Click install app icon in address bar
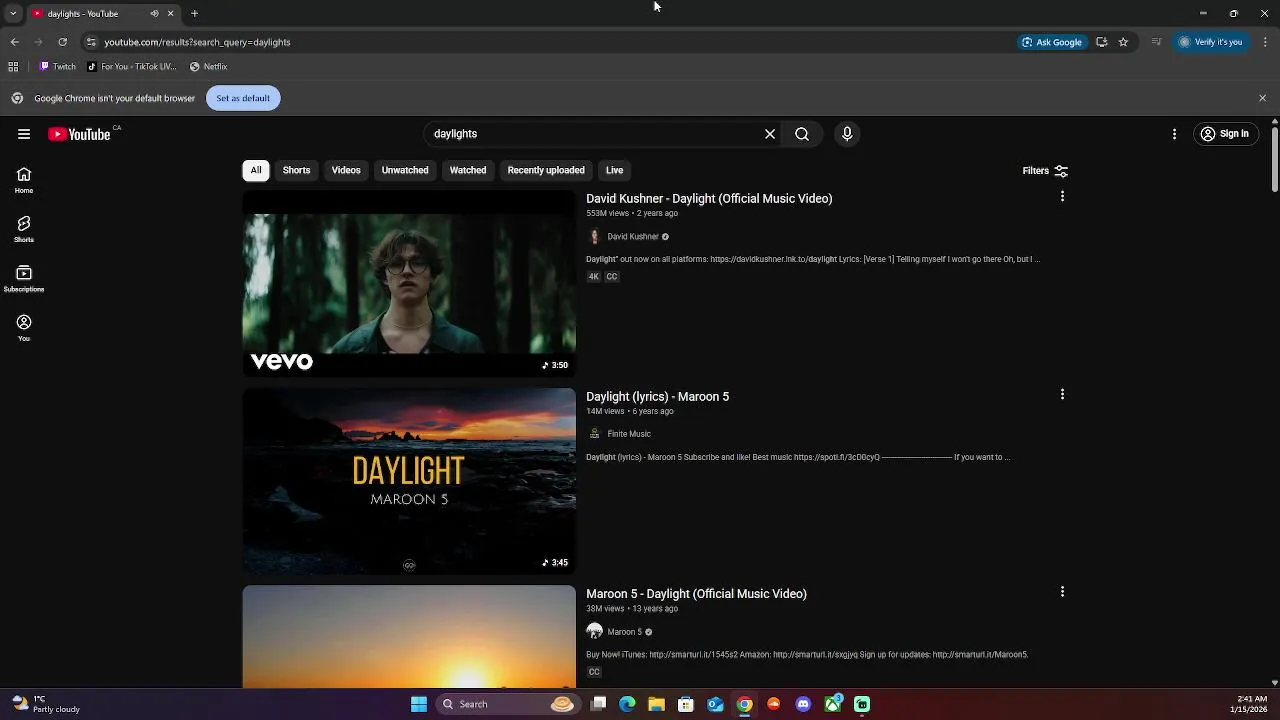 (1101, 42)
